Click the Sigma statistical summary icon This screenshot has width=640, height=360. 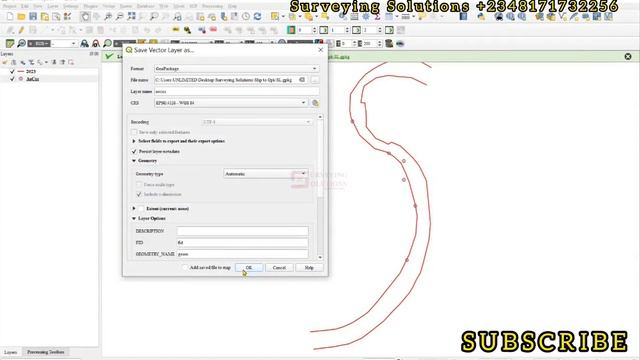pos(377,17)
